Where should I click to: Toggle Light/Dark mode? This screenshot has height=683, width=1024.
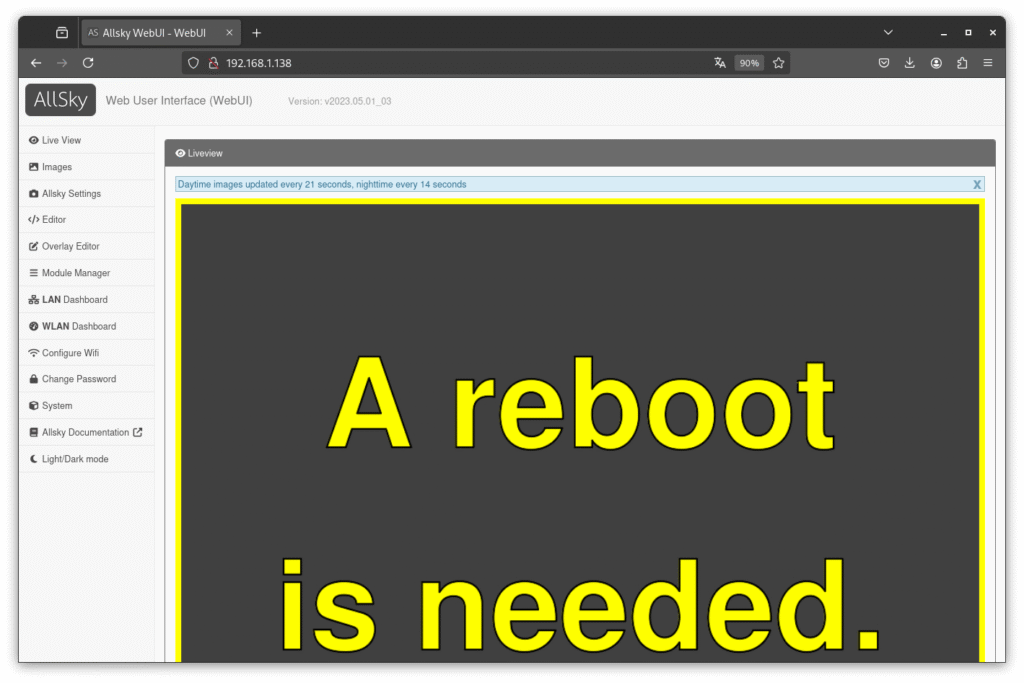(74, 459)
